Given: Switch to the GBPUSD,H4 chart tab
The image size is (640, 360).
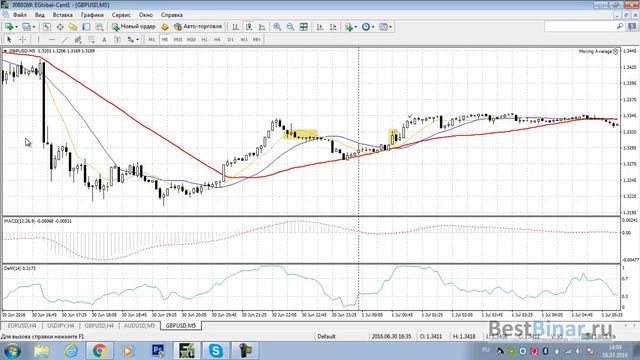Looking at the screenshot, I should click(99, 326).
